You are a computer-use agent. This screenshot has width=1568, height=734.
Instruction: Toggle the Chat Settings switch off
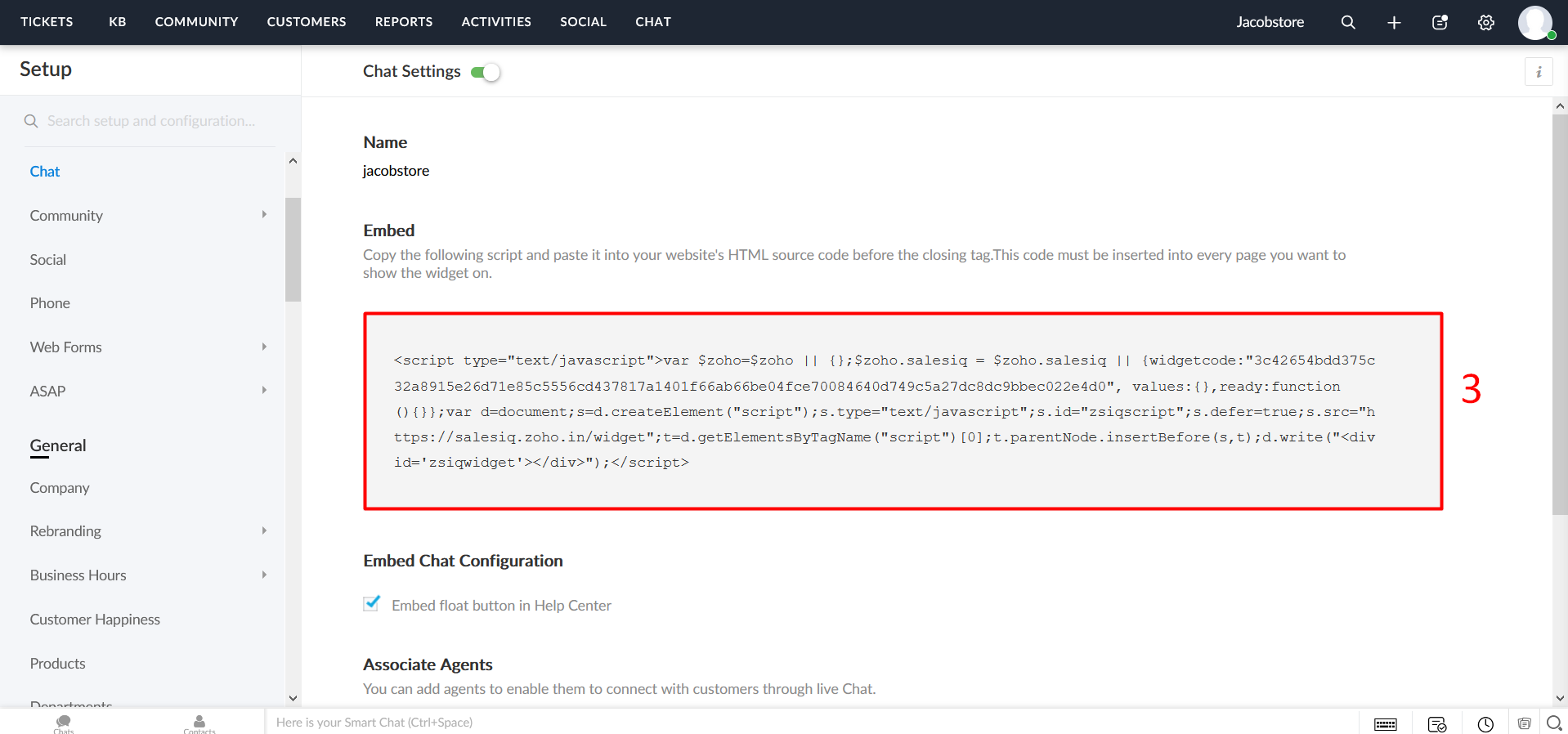[486, 73]
